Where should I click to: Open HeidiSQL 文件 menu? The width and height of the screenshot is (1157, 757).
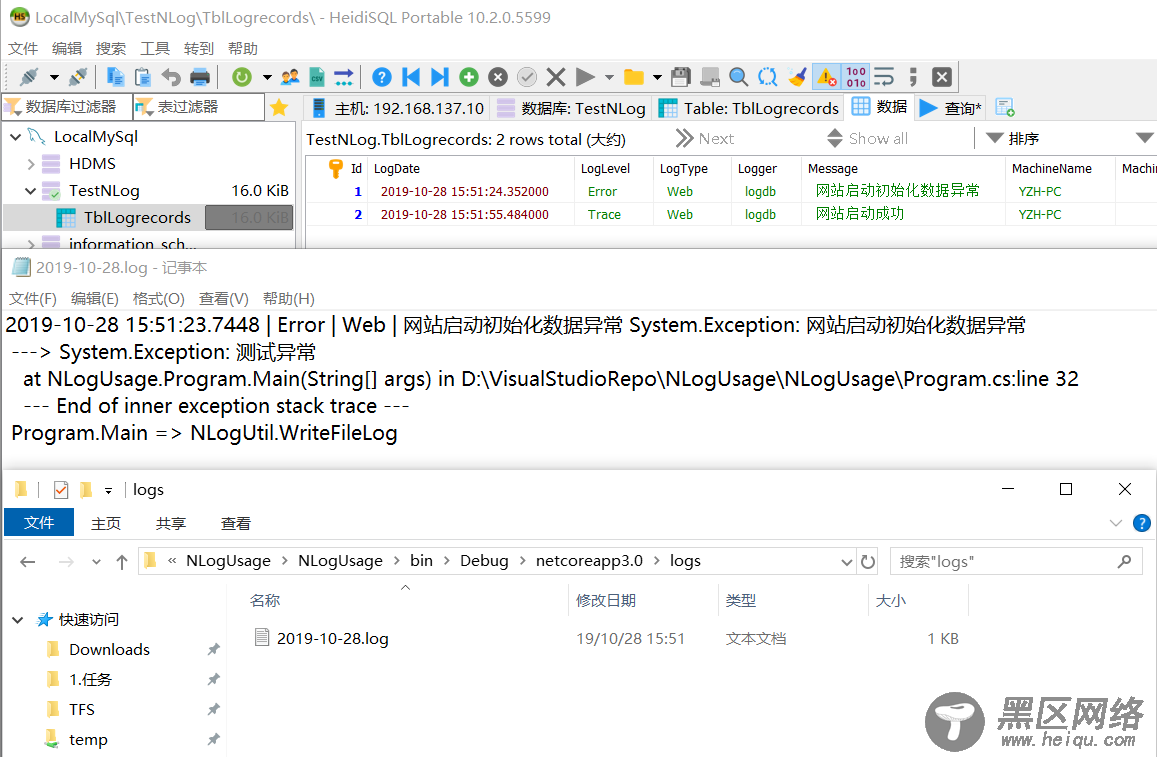coord(23,49)
